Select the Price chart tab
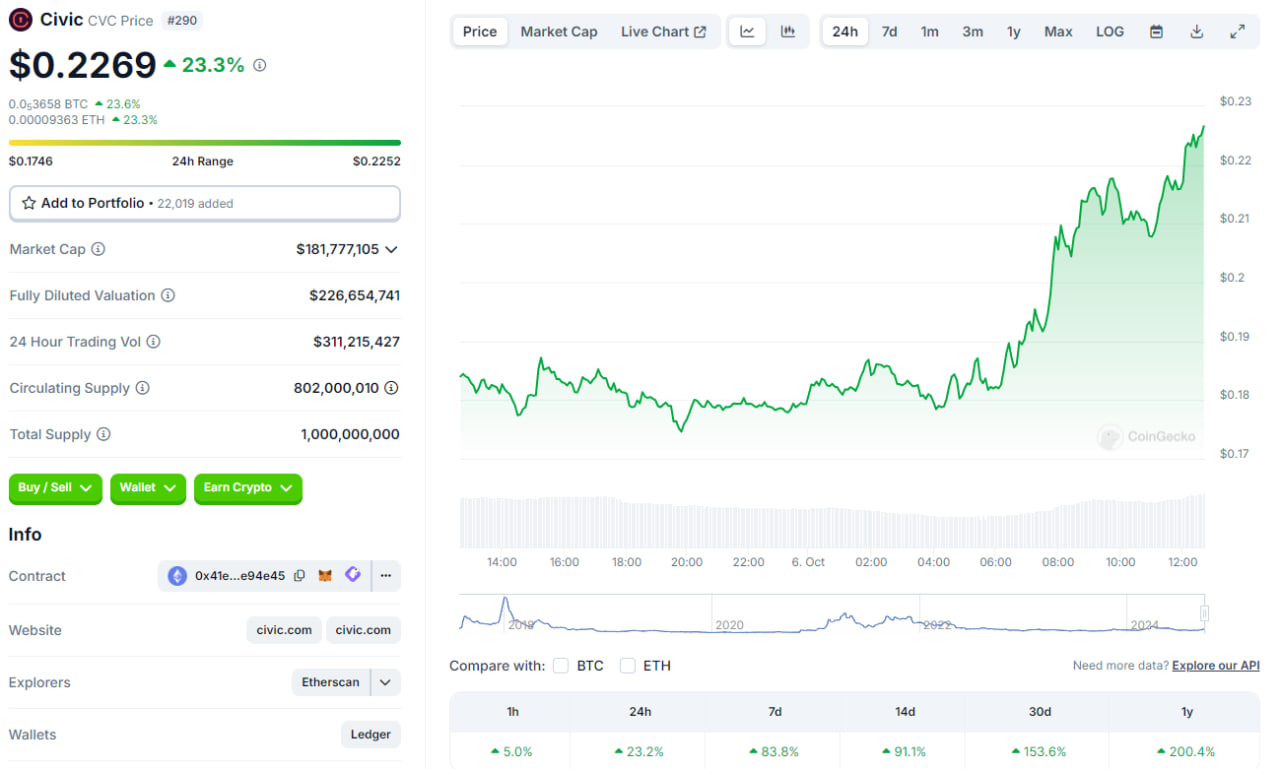Screen dimensions: 1280x769 click(x=480, y=32)
